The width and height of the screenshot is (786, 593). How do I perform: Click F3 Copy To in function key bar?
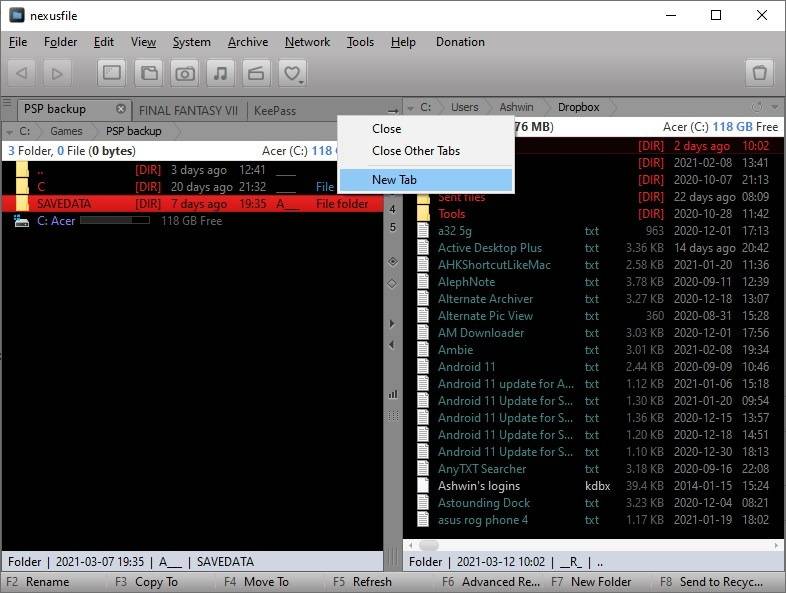(146, 582)
